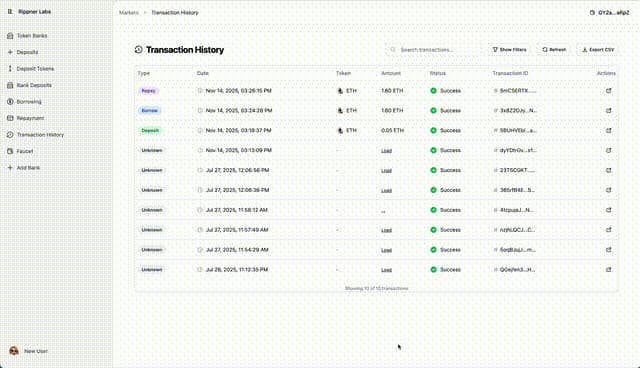Open external link for the Deposit transaction row
This screenshot has width=640, height=368.
[x=608, y=131]
